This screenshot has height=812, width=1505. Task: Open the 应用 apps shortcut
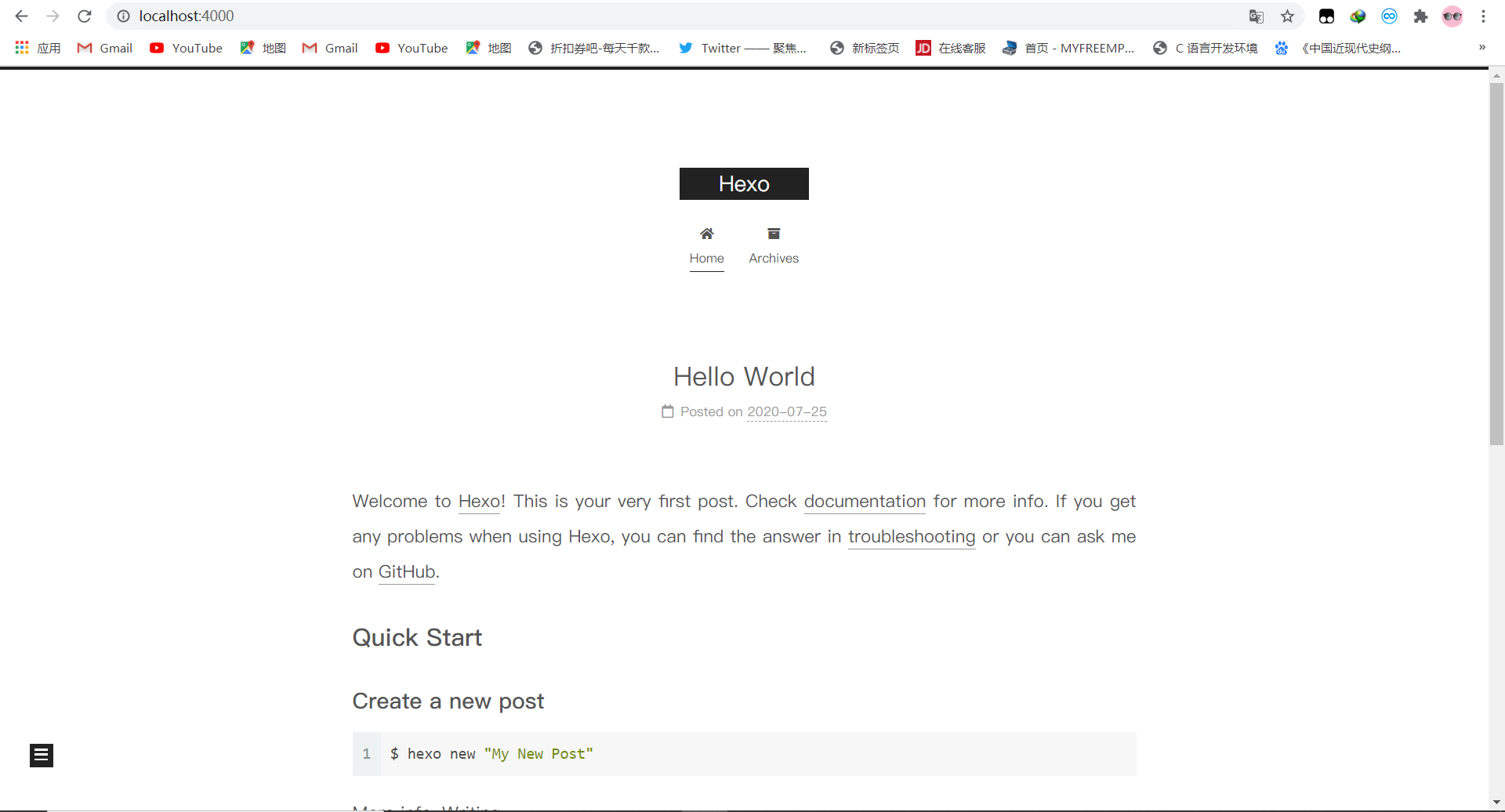(38, 48)
